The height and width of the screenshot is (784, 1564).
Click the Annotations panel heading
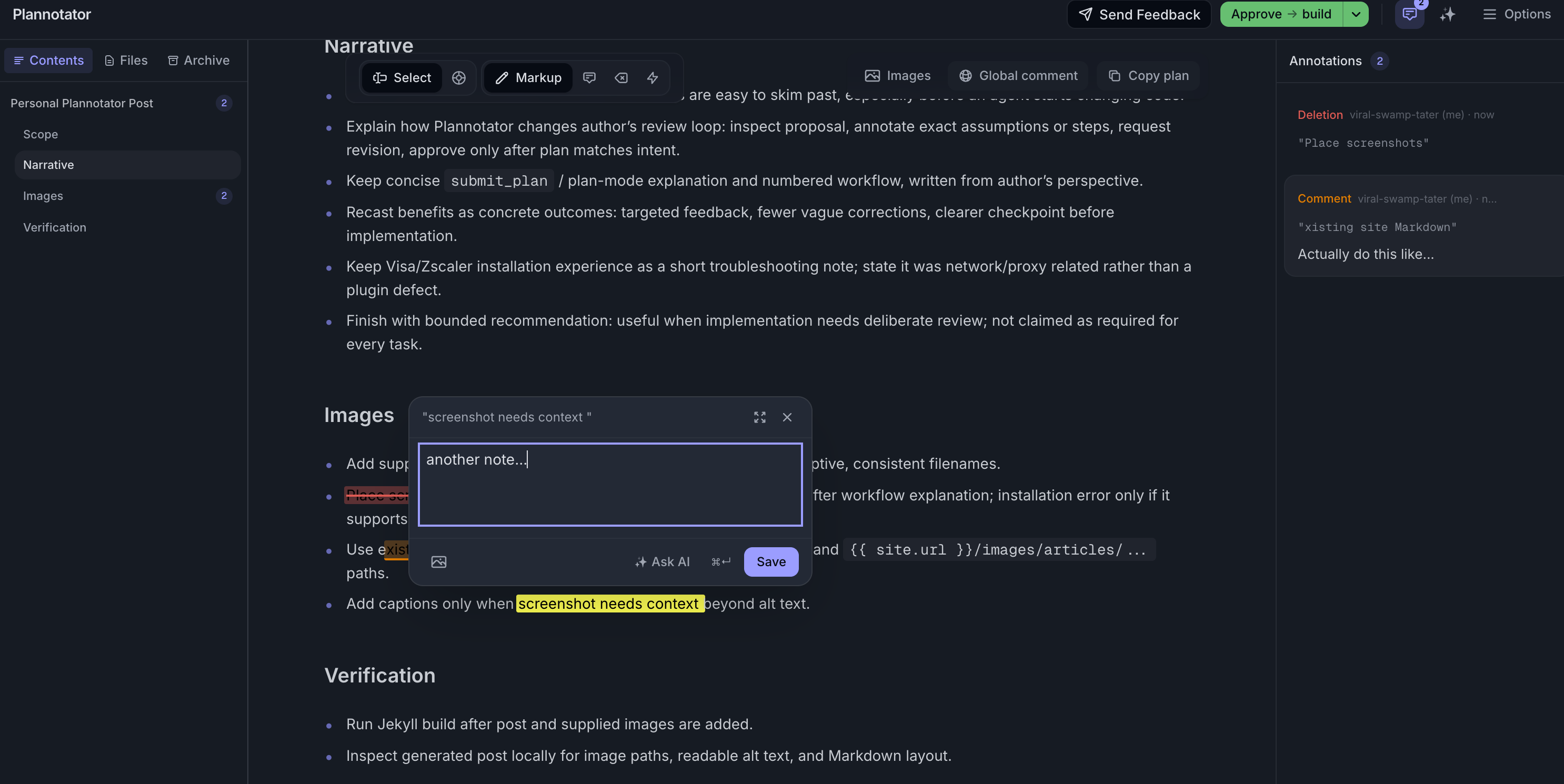pyautogui.click(x=1326, y=62)
